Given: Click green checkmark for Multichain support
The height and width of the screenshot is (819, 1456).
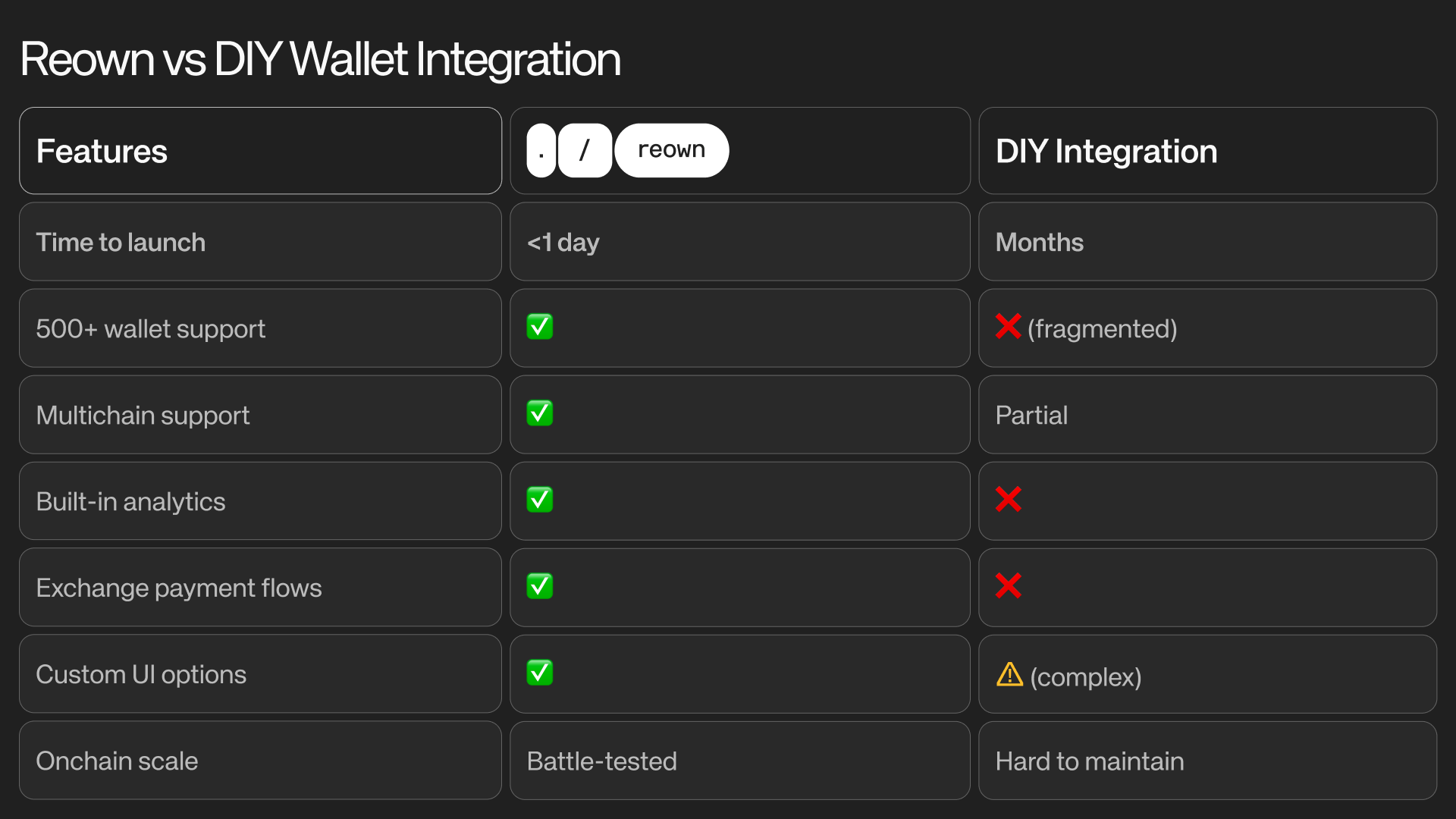Looking at the screenshot, I should [540, 413].
